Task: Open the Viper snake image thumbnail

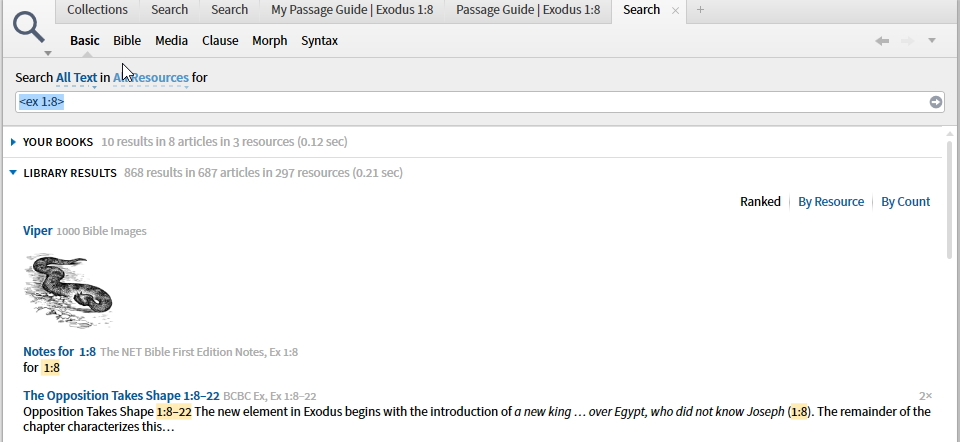Action: pyautogui.click(x=69, y=291)
